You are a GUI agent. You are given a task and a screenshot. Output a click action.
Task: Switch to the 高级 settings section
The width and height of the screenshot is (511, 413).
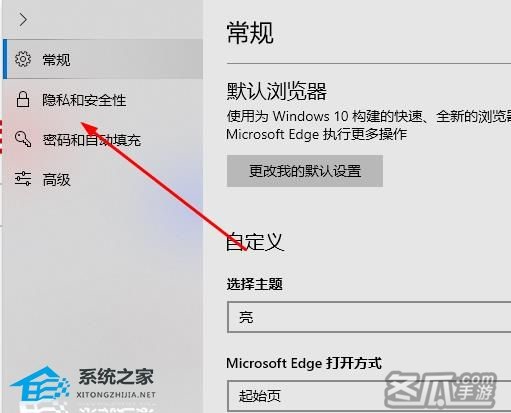(x=103, y=179)
